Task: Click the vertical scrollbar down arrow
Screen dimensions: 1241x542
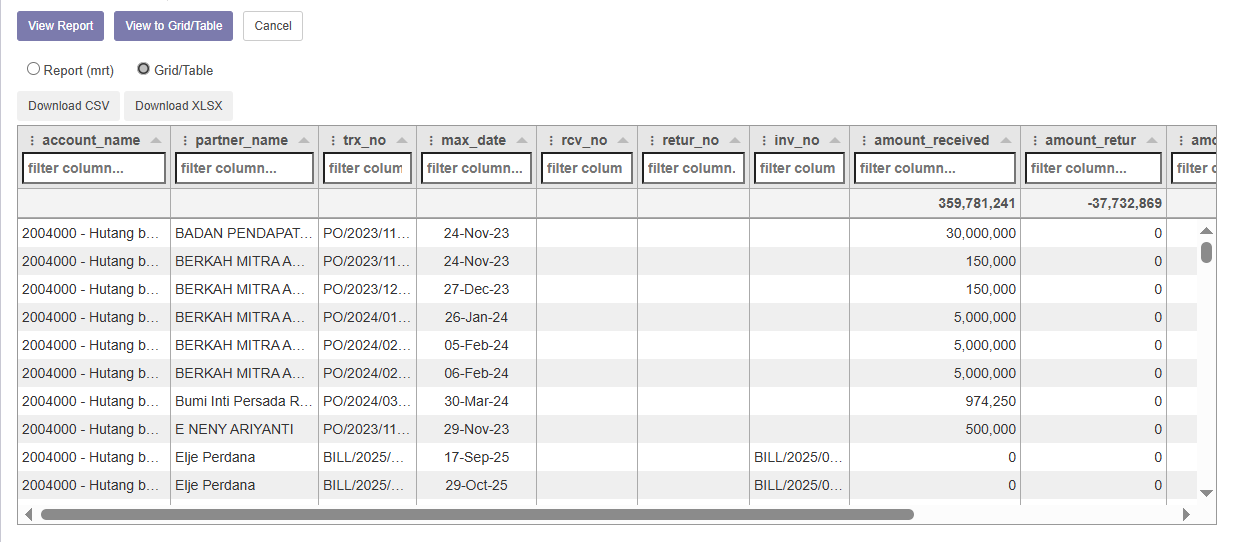Action: coord(1206,493)
